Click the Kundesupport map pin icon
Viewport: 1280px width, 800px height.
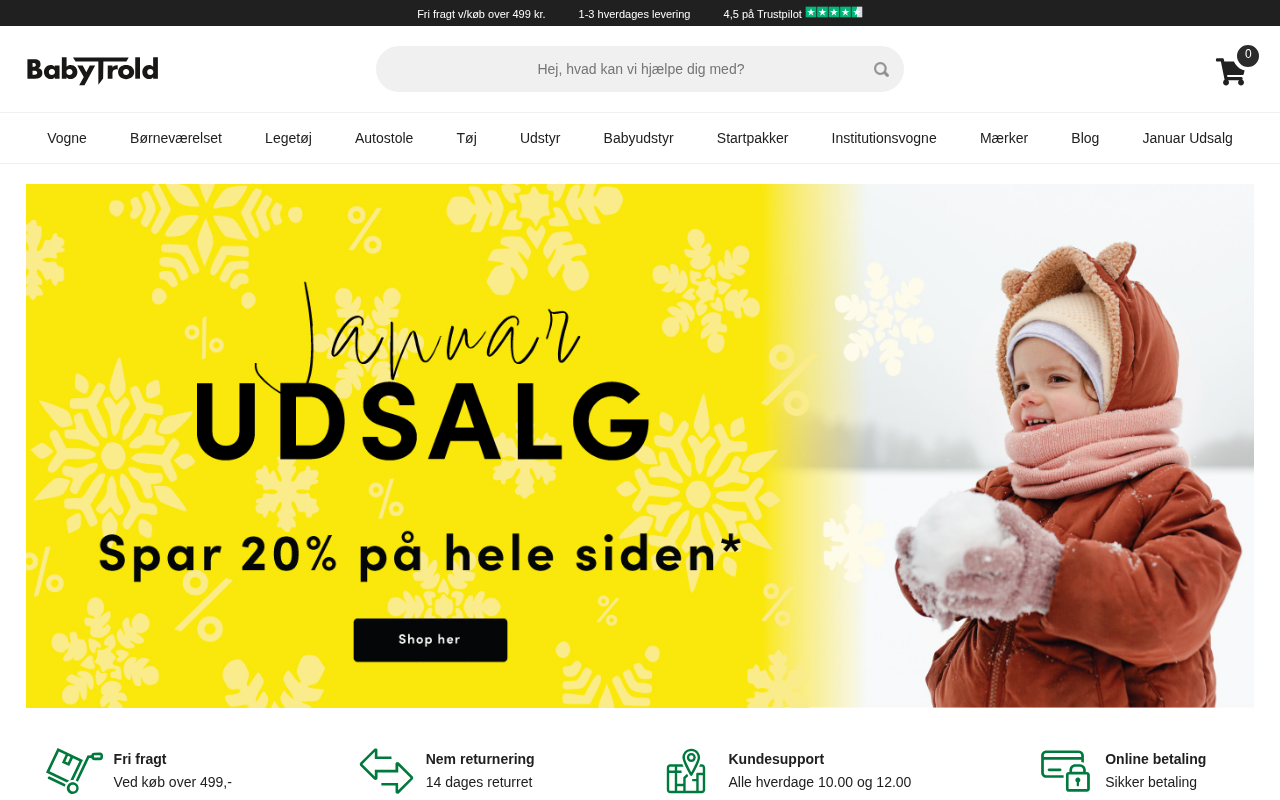(x=686, y=770)
